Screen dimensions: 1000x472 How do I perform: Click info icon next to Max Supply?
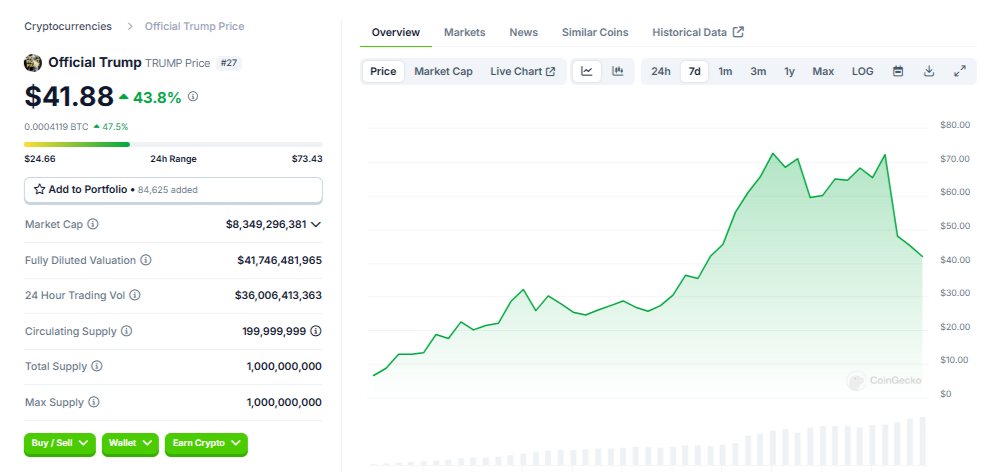pyautogui.click(x=94, y=402)
